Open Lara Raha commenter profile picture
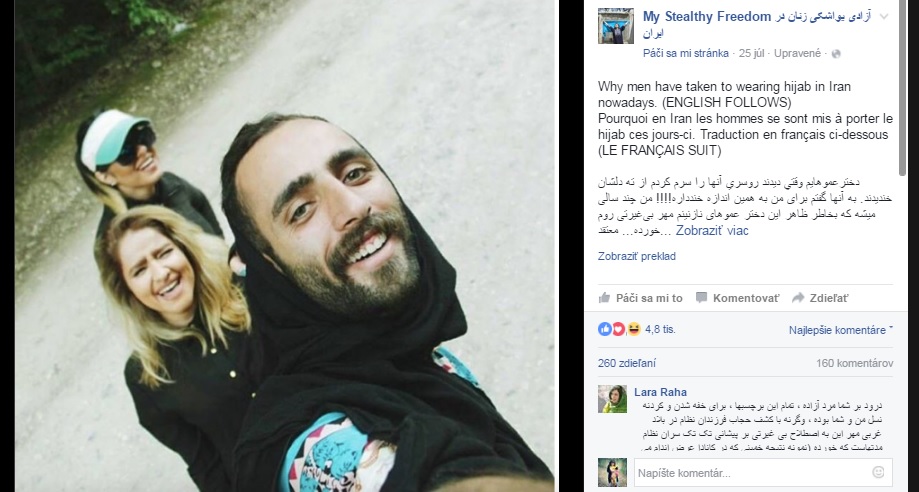The width and height of the screenshot is (919, 492). point(612,399)
